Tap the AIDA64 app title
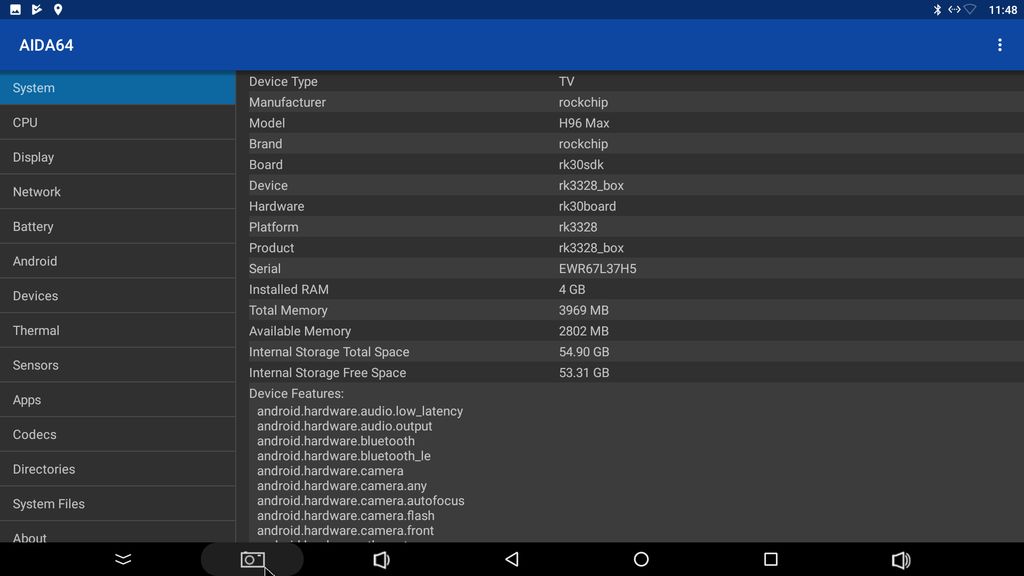Screen dimensions: 1024x576 click(x=46, y=45)
